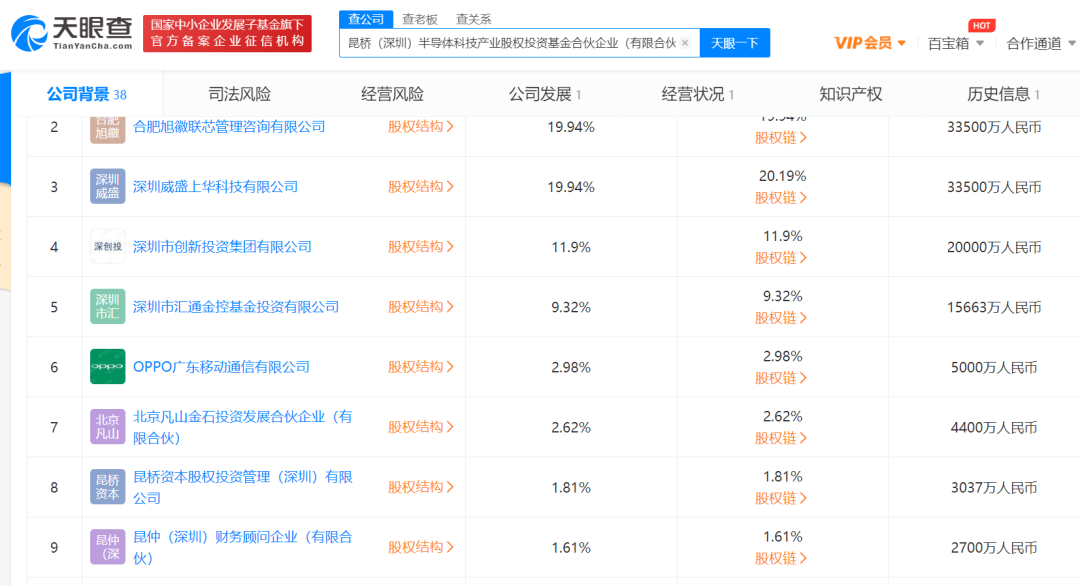Open 股权链 in the 合肥旭徽联芯 row
Viewport: 1080px width, 586px height.
point(780,138)
